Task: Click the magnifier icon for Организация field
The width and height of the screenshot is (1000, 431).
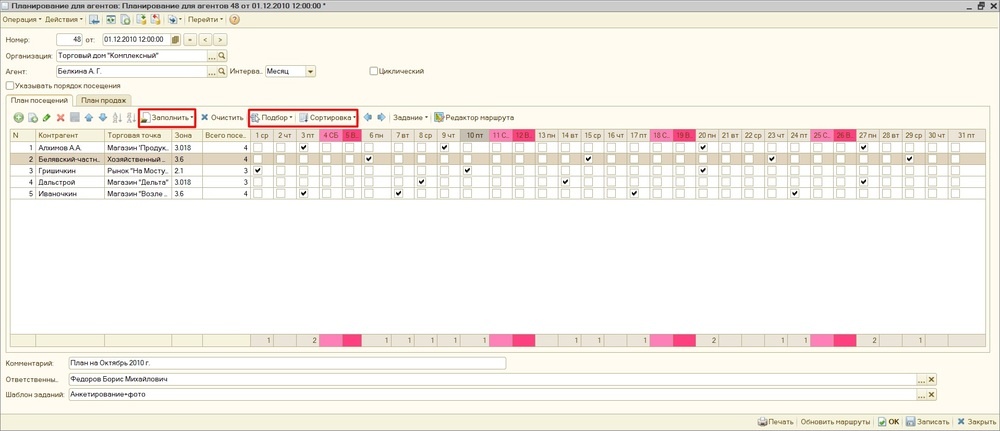Action: click(x=223, y=55)
